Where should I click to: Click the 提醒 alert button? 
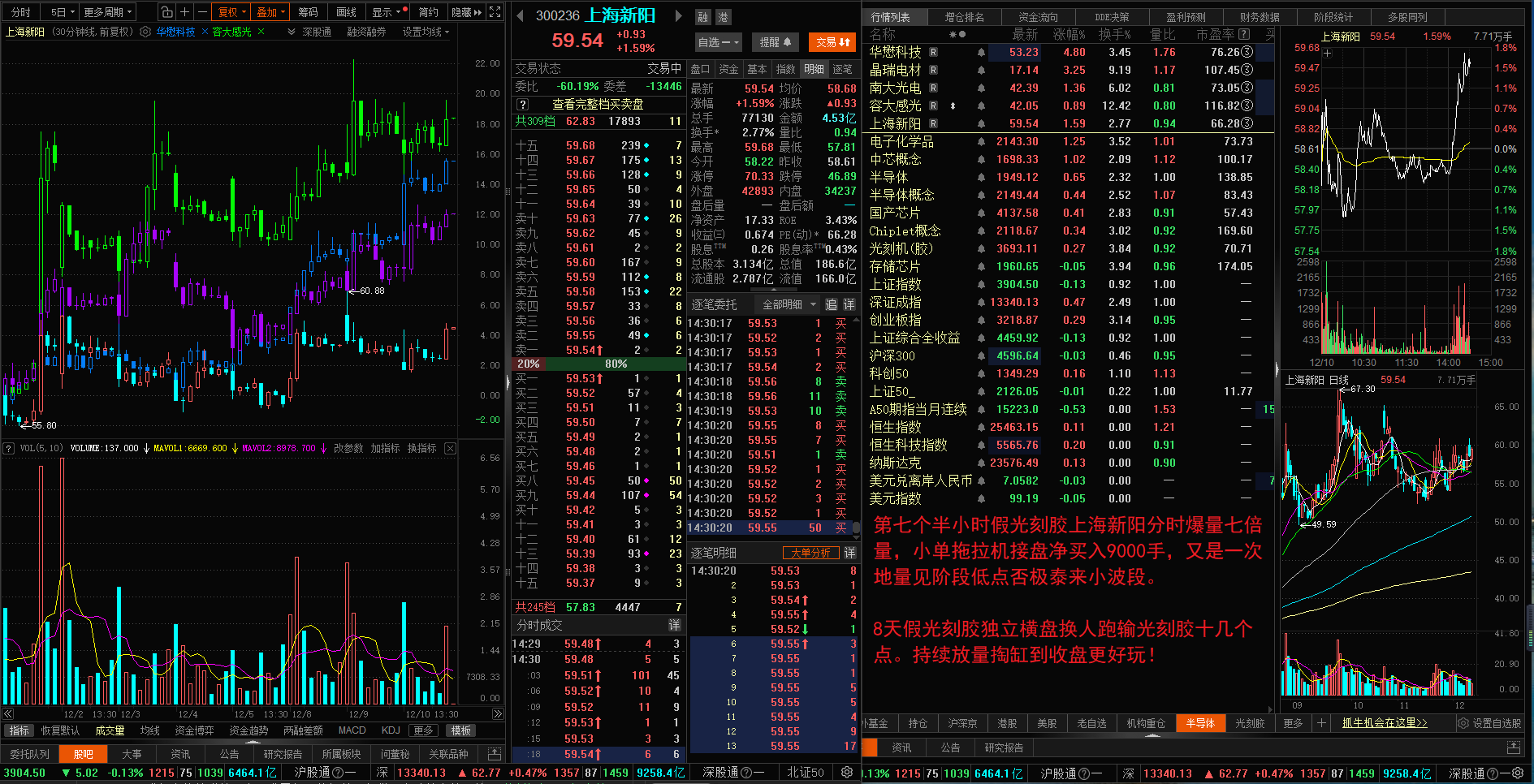pos(776,42)
